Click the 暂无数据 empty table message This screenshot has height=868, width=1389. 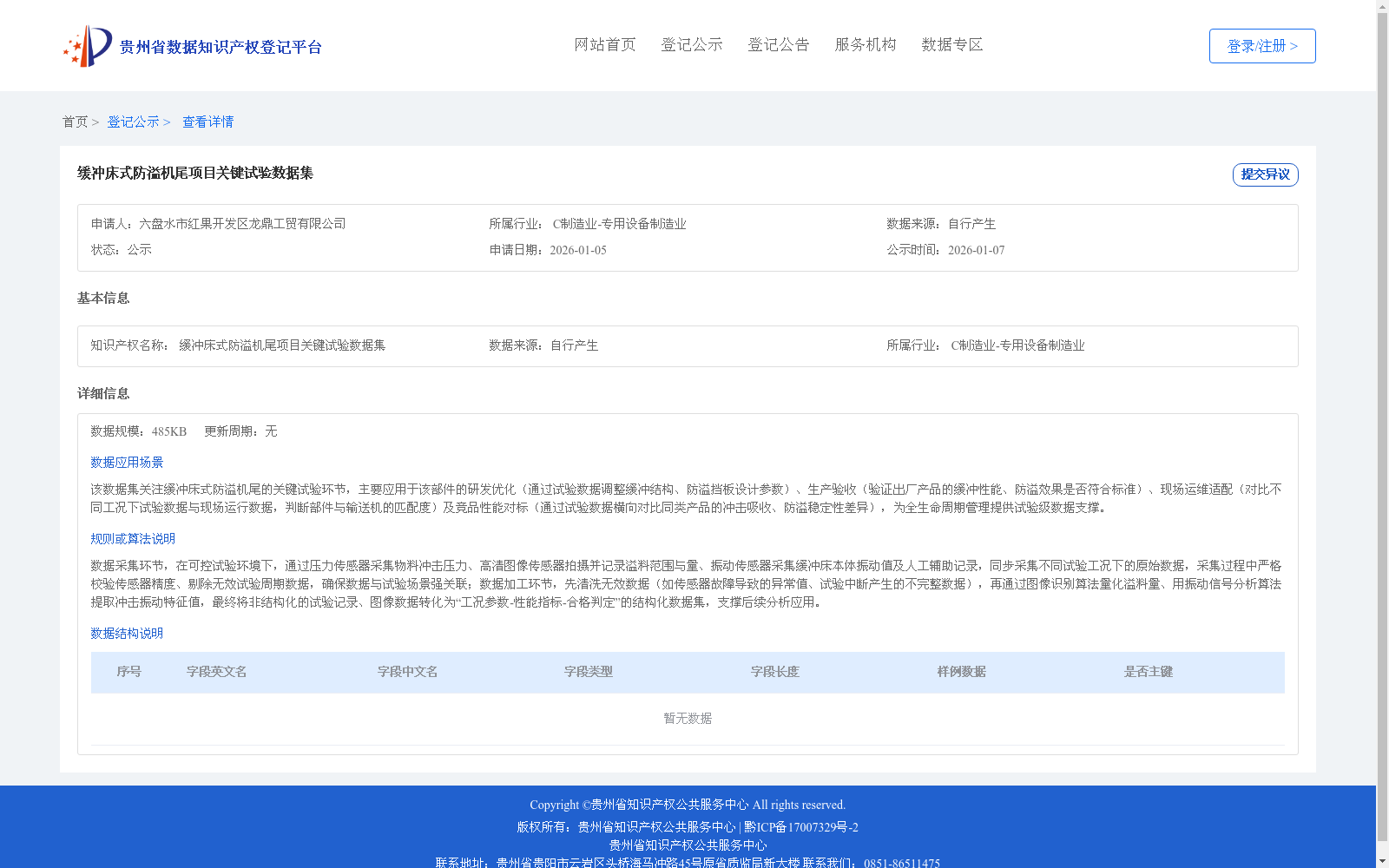pos(688,719)
